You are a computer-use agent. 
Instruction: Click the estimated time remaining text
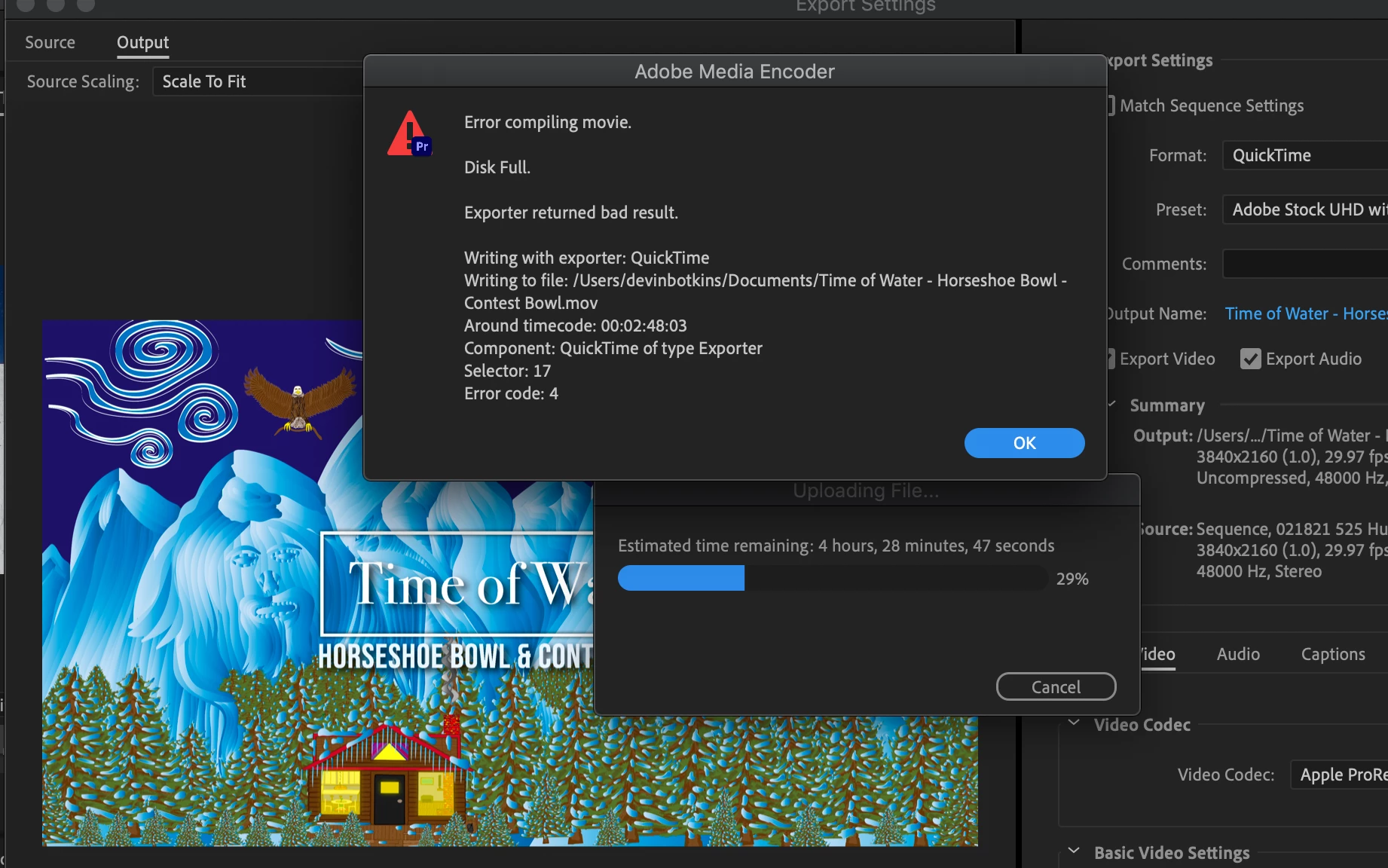(x=836, y=546)
